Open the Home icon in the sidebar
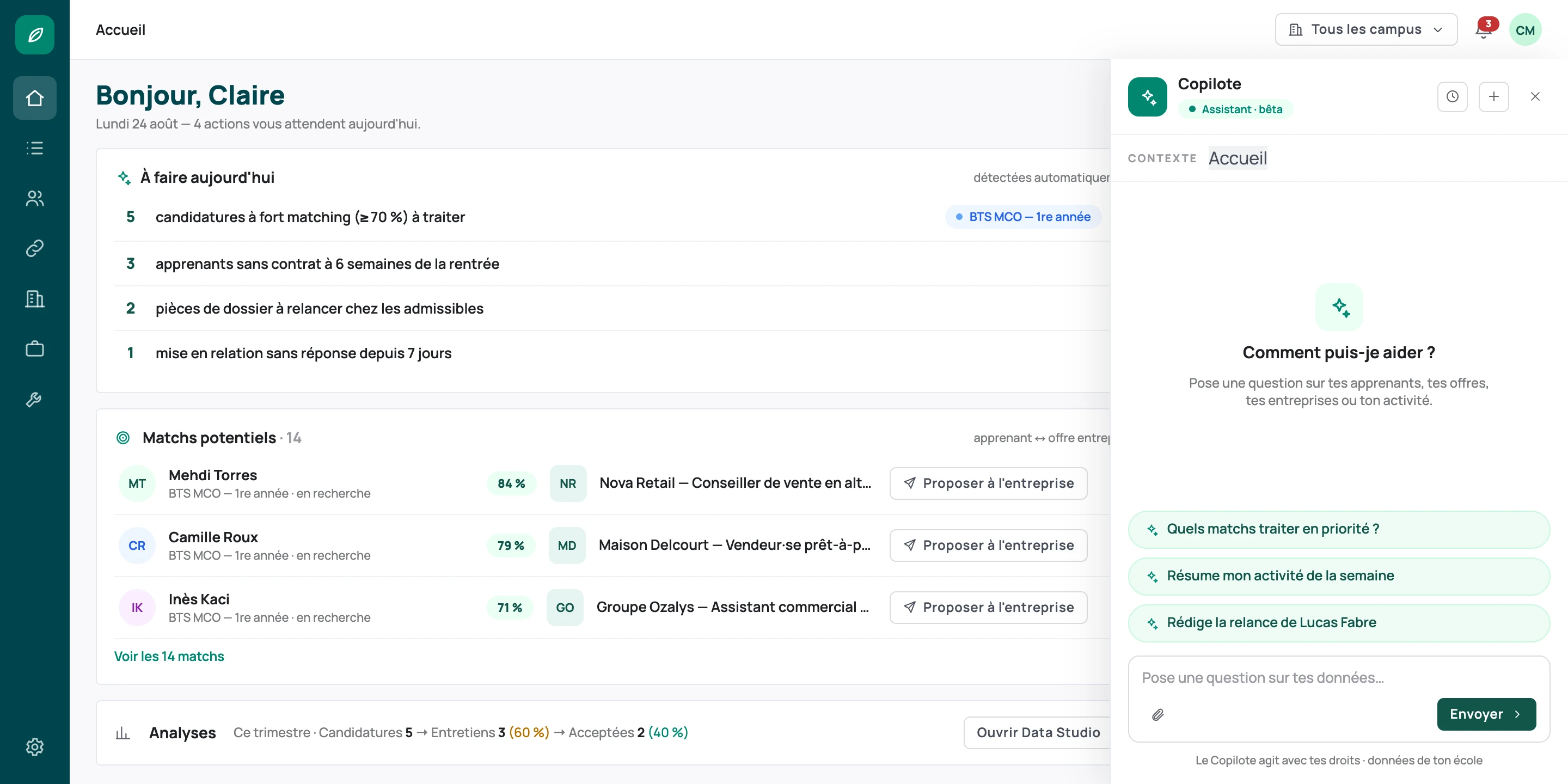Screen dimensions: 1568x784 [35, 98]
